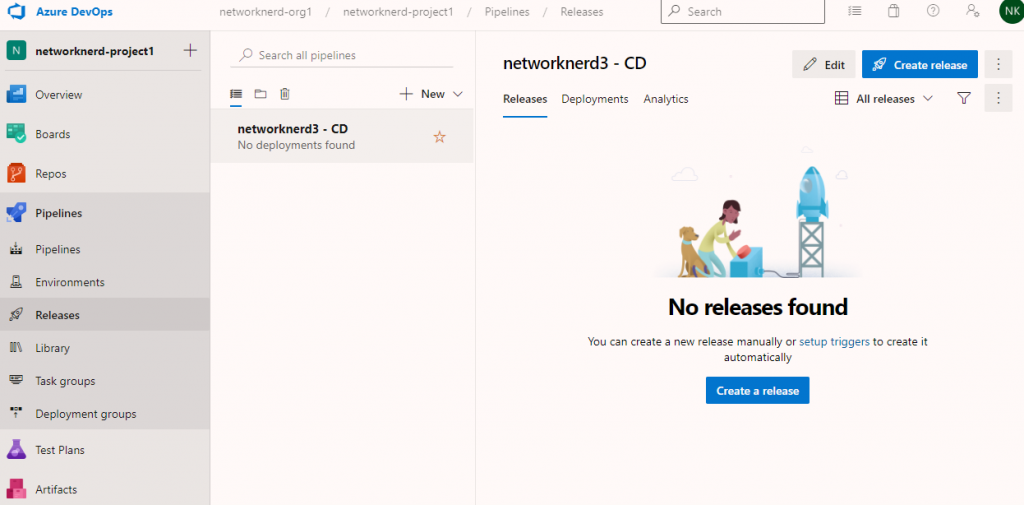The width and height of the screenshot is (1024, 505).
Task: Collapse the Pipelines hub section header
Action: click(x=104, y=213)
